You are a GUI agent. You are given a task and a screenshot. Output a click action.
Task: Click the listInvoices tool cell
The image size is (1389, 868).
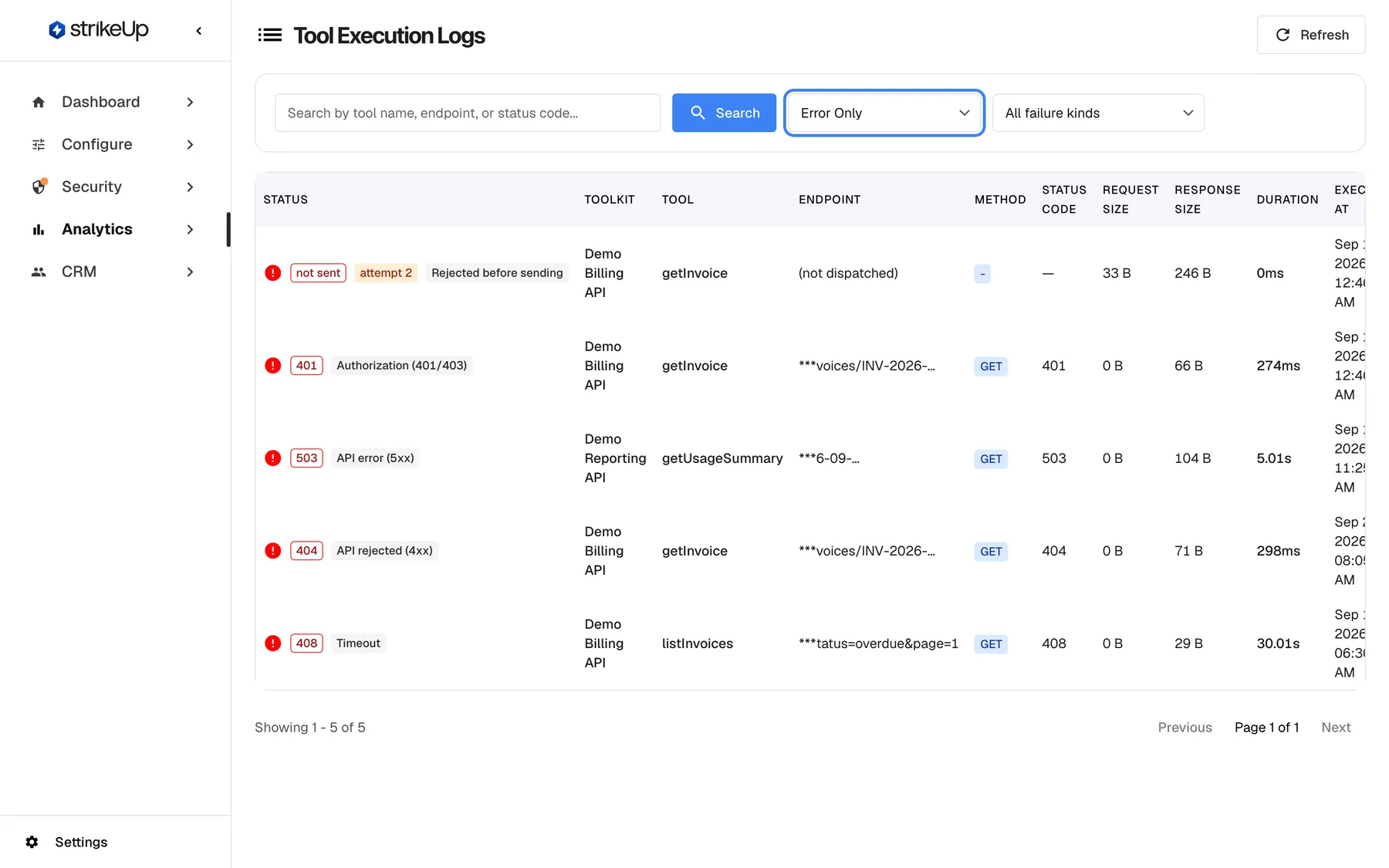pyautogui.click(x=698, y=643)
